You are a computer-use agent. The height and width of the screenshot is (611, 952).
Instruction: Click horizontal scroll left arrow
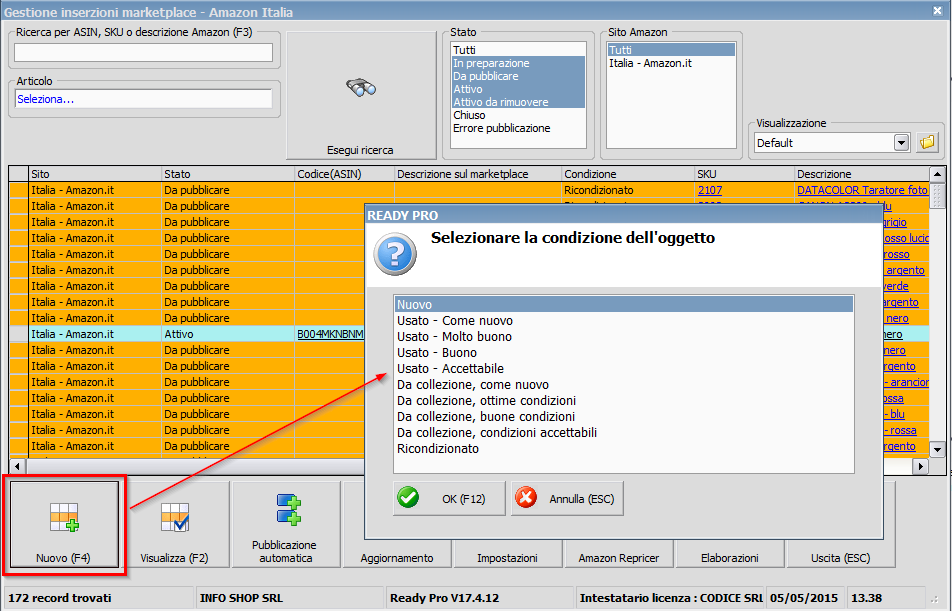tap(17, 466)
